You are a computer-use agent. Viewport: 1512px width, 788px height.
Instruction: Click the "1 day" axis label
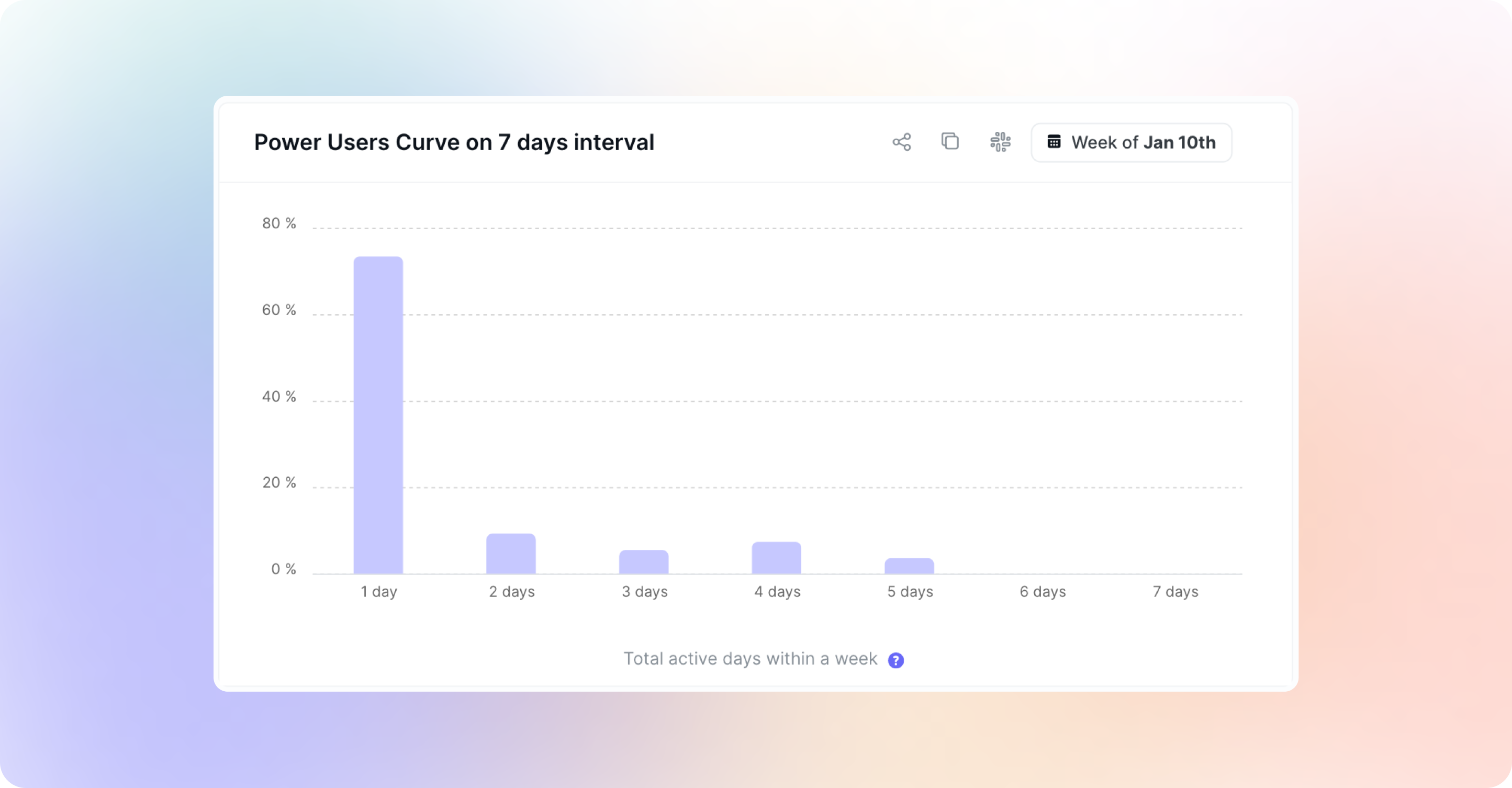[x=378, y=591]
